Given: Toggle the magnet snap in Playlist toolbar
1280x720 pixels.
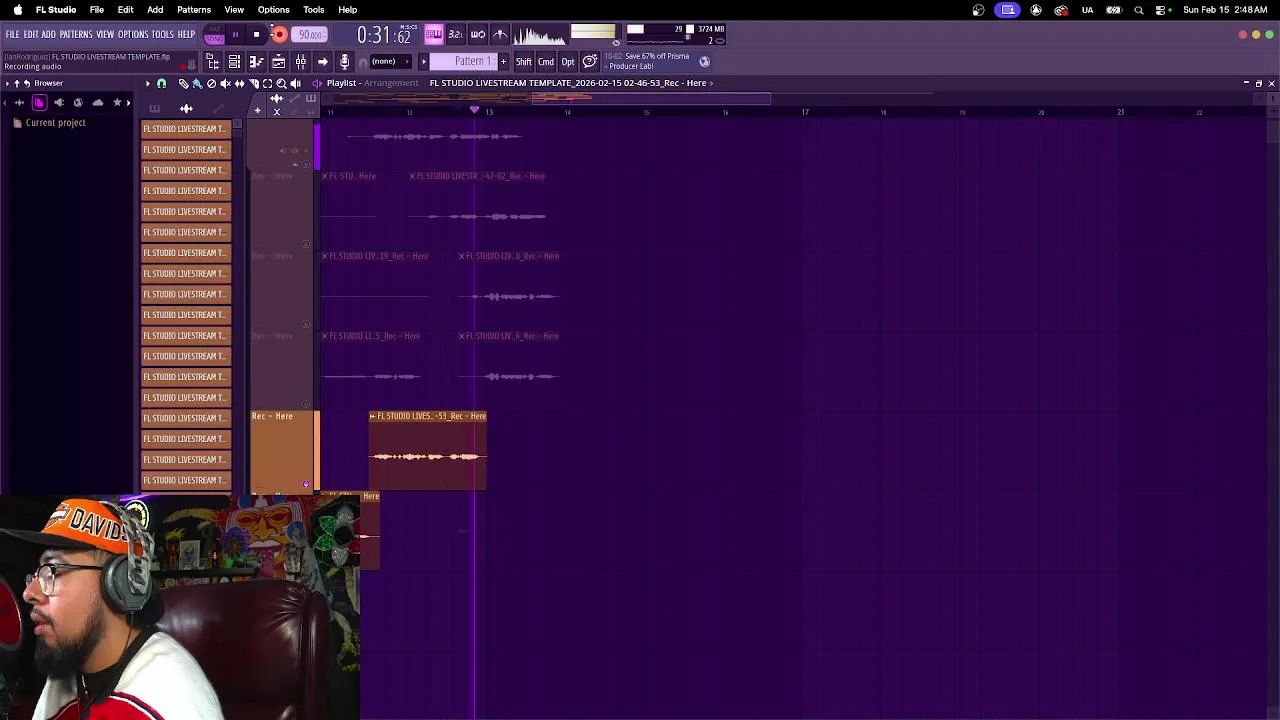Looking at the screenshot, I should 161,83.
